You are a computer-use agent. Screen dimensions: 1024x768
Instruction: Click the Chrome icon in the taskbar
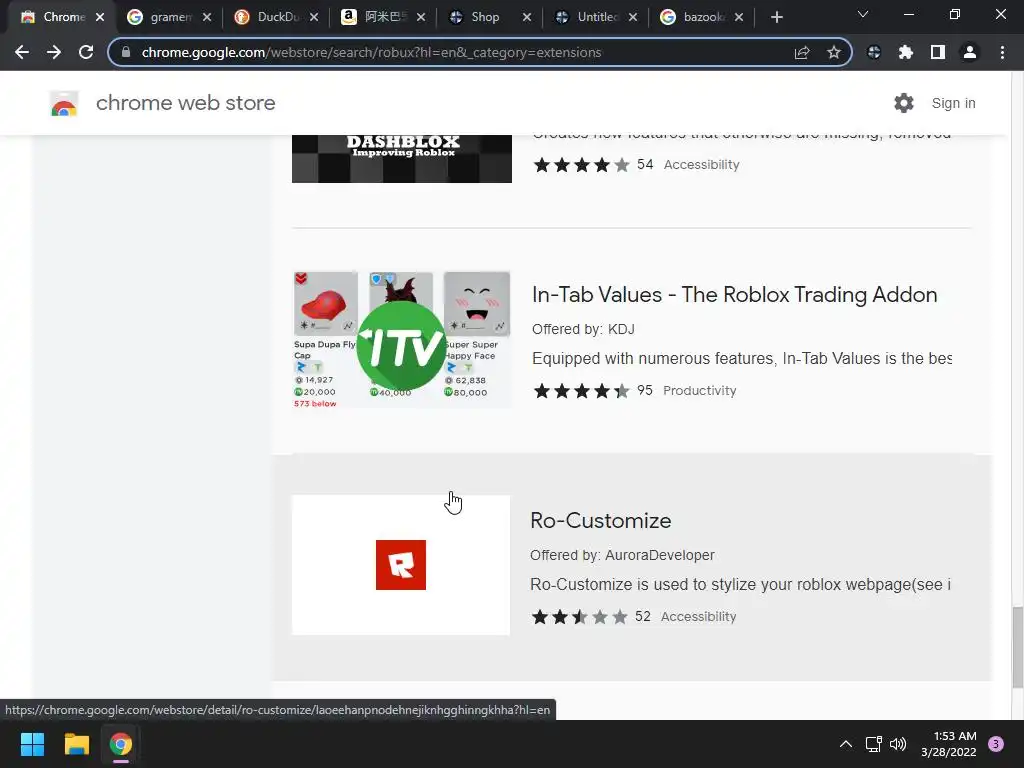pos(120,744)
